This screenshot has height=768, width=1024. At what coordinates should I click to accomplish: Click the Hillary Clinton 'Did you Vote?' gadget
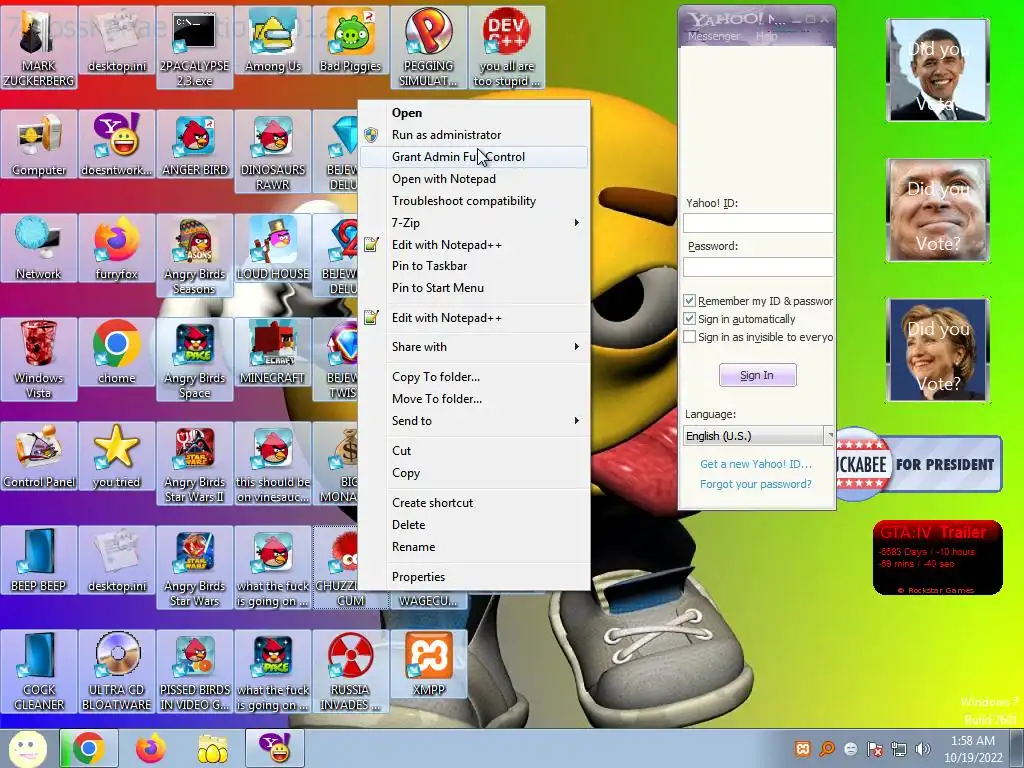coord(938,350)
